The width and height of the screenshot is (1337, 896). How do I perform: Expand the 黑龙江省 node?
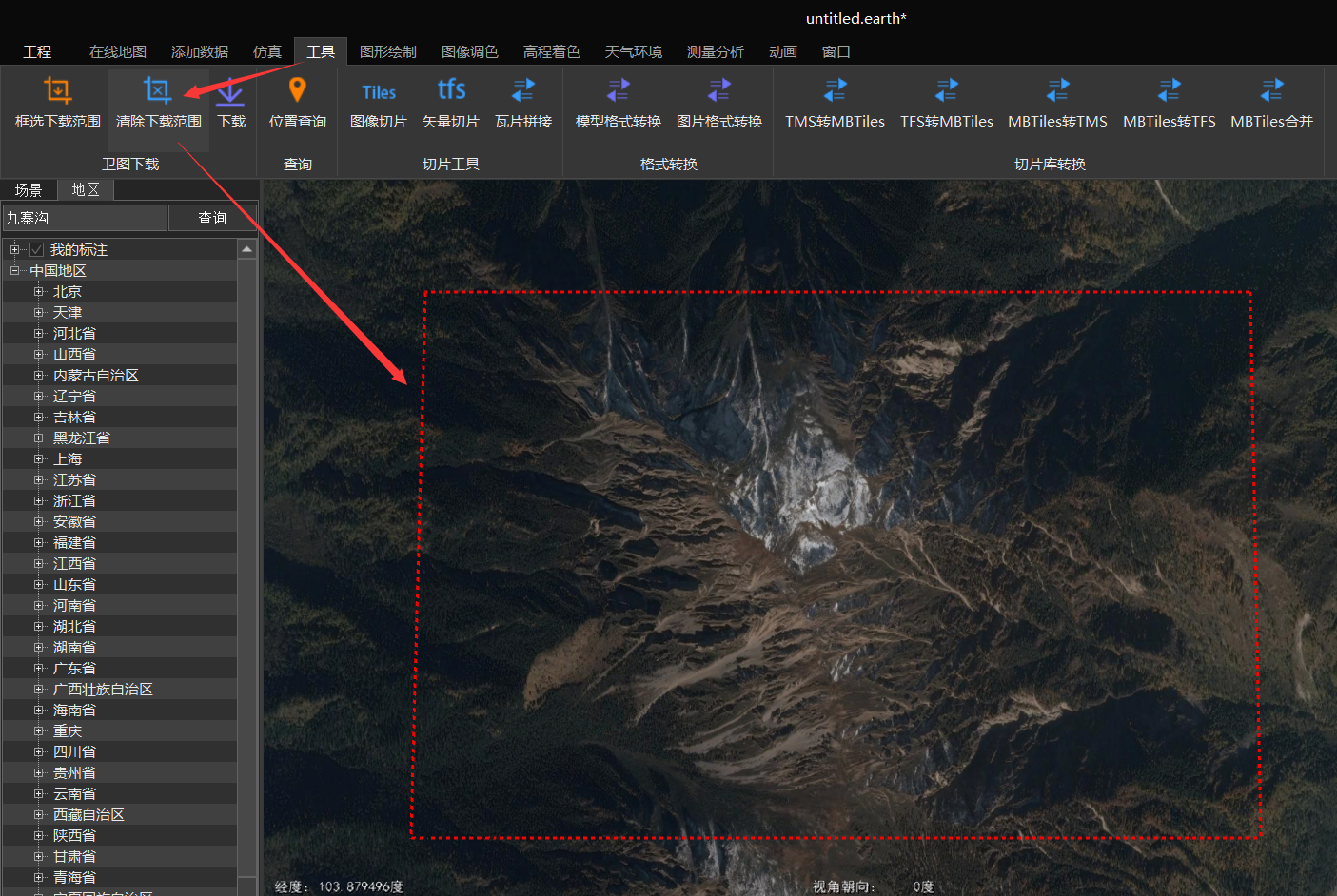click(x=39, y=438)
